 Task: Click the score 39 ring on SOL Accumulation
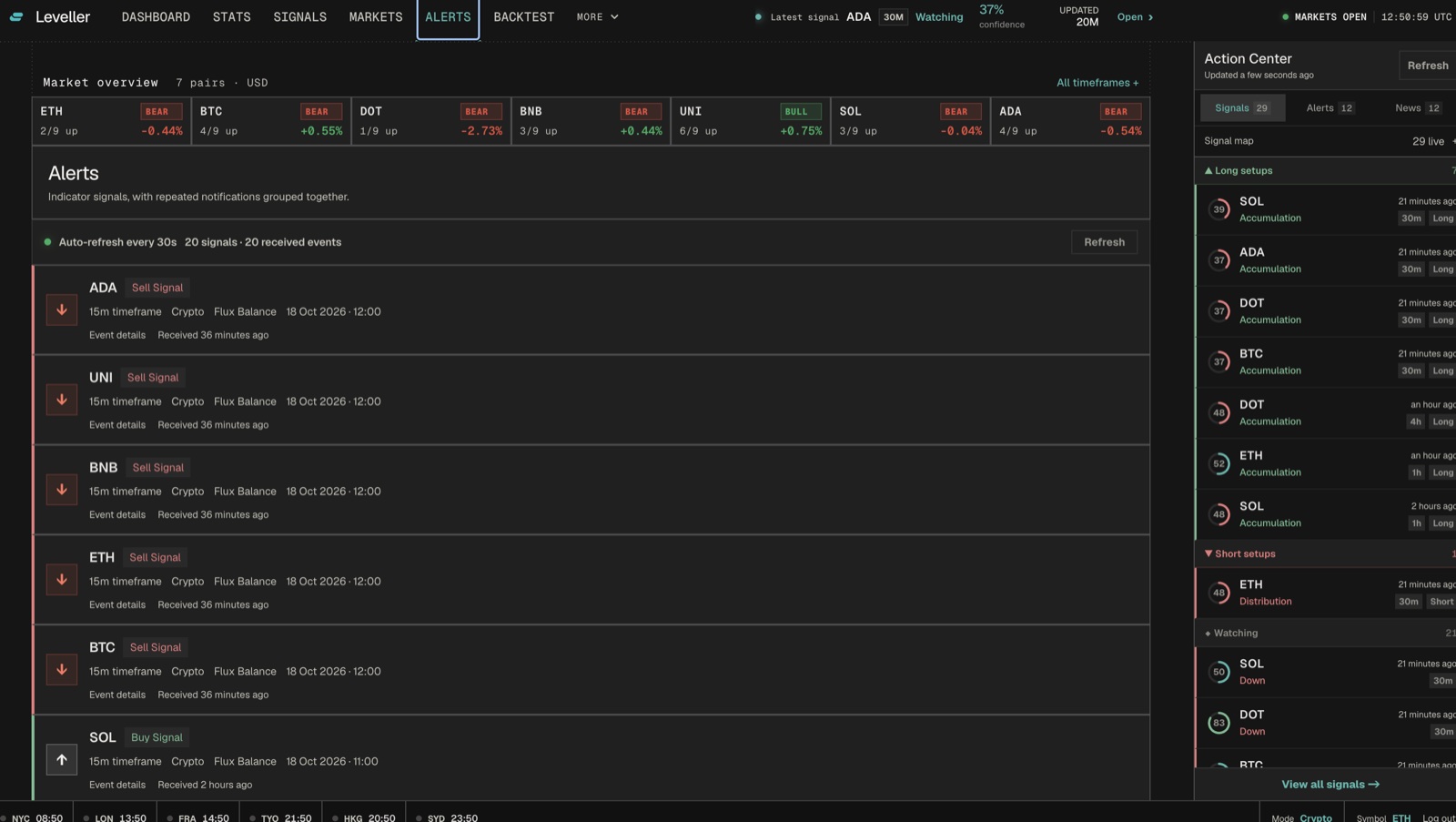(x=1219, y=209)
